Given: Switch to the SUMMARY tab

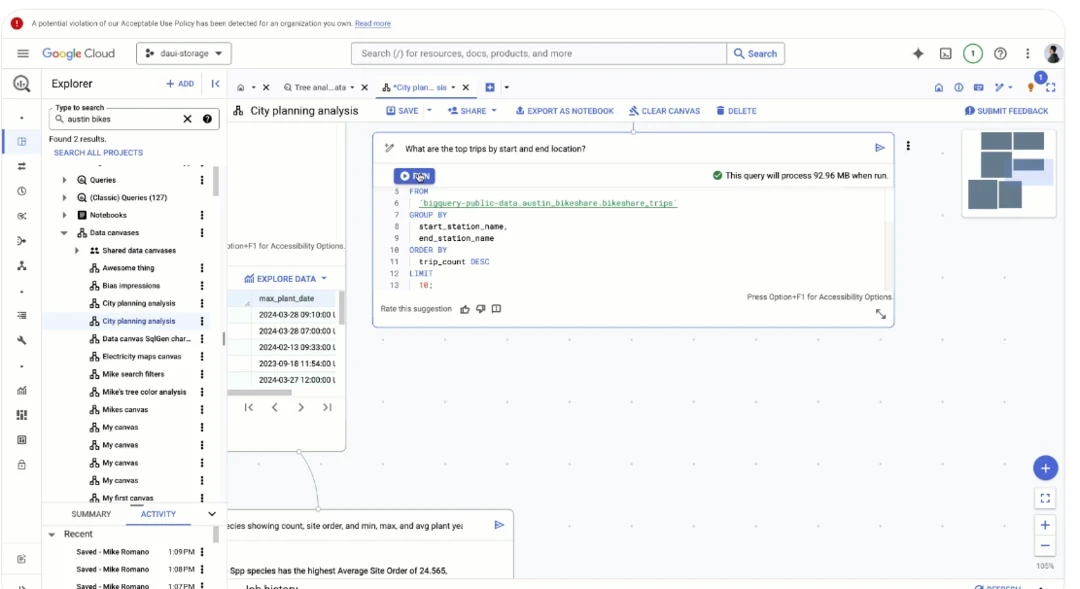Looking at the screenshot, I should [x=91, y=514].
